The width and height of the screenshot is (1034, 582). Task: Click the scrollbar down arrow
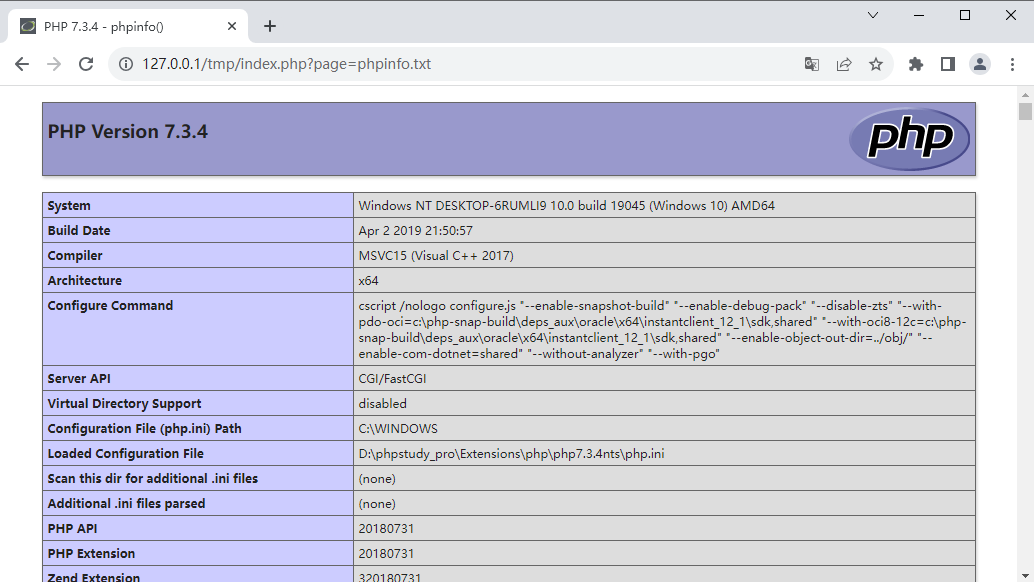[x=1025, y=576]
